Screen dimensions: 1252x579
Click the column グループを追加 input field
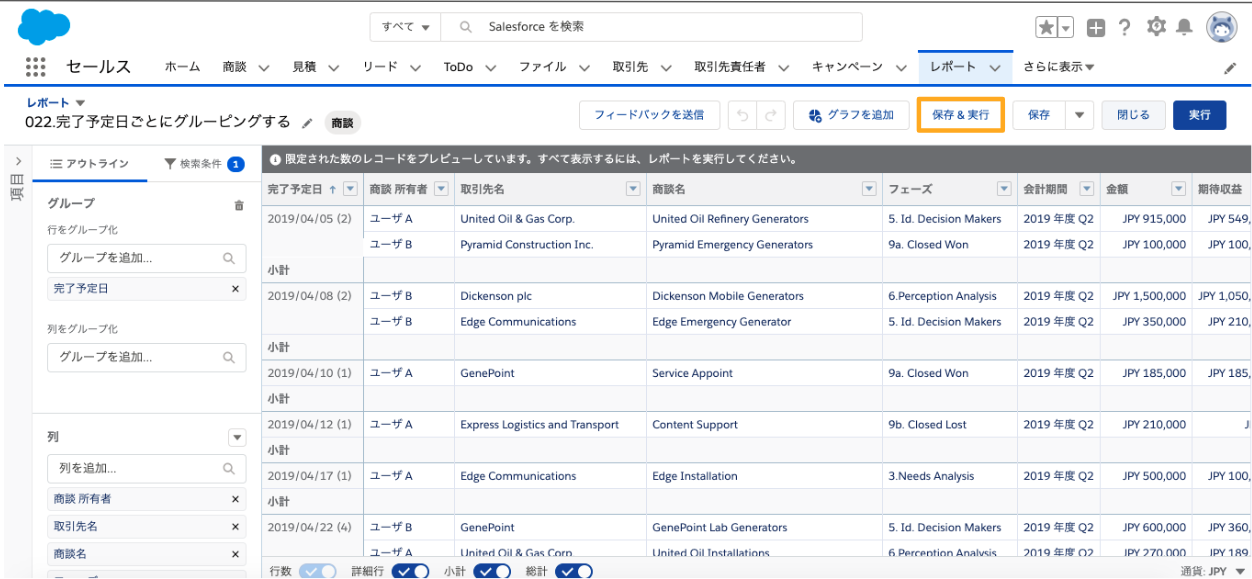pos(147,357)
